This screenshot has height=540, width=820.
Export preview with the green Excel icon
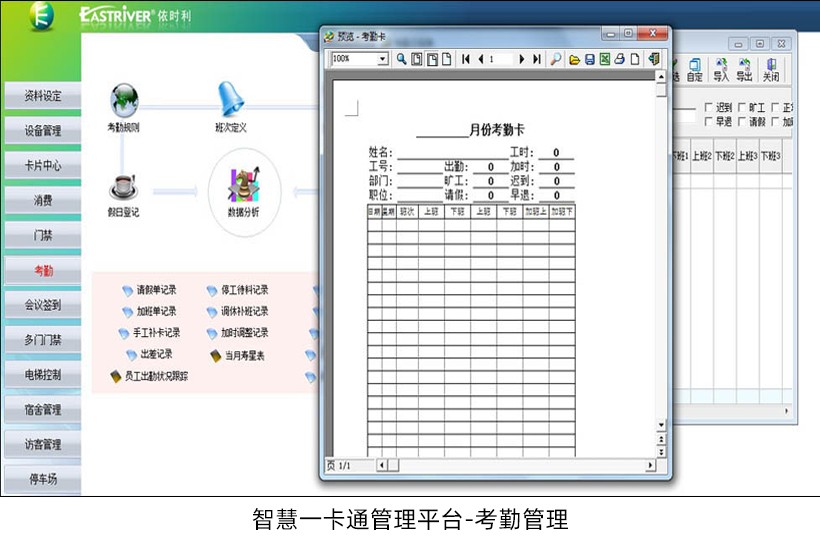(605, 59)
